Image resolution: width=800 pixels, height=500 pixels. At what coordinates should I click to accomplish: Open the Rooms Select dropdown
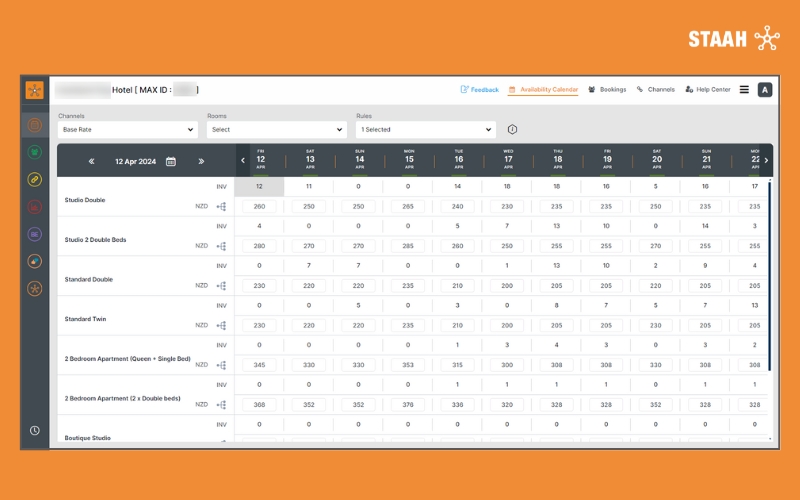click(x=277, y=130)
